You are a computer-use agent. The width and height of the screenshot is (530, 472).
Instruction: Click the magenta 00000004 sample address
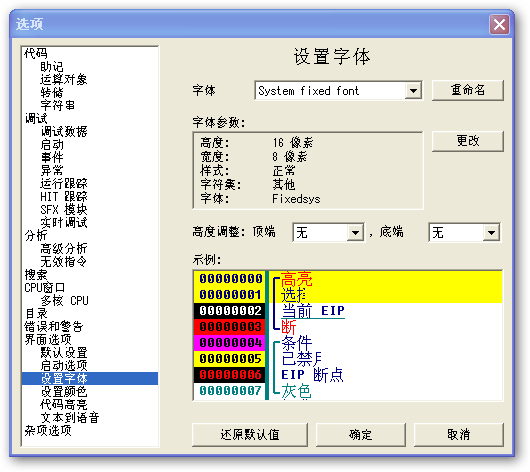tap(230, 343)
